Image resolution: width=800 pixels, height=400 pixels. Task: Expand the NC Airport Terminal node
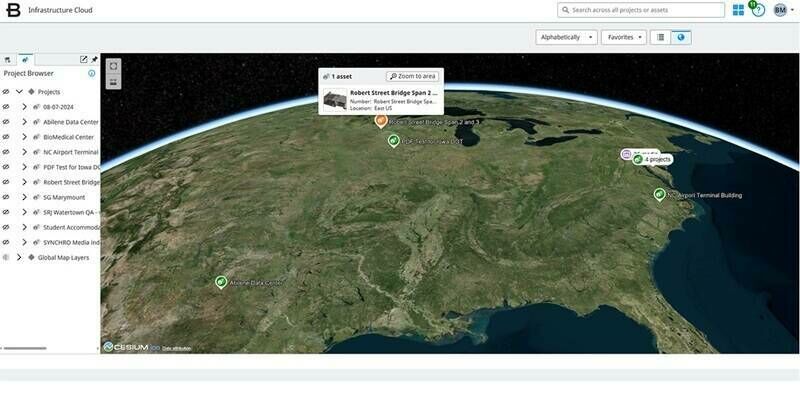[x=24, y=152]
